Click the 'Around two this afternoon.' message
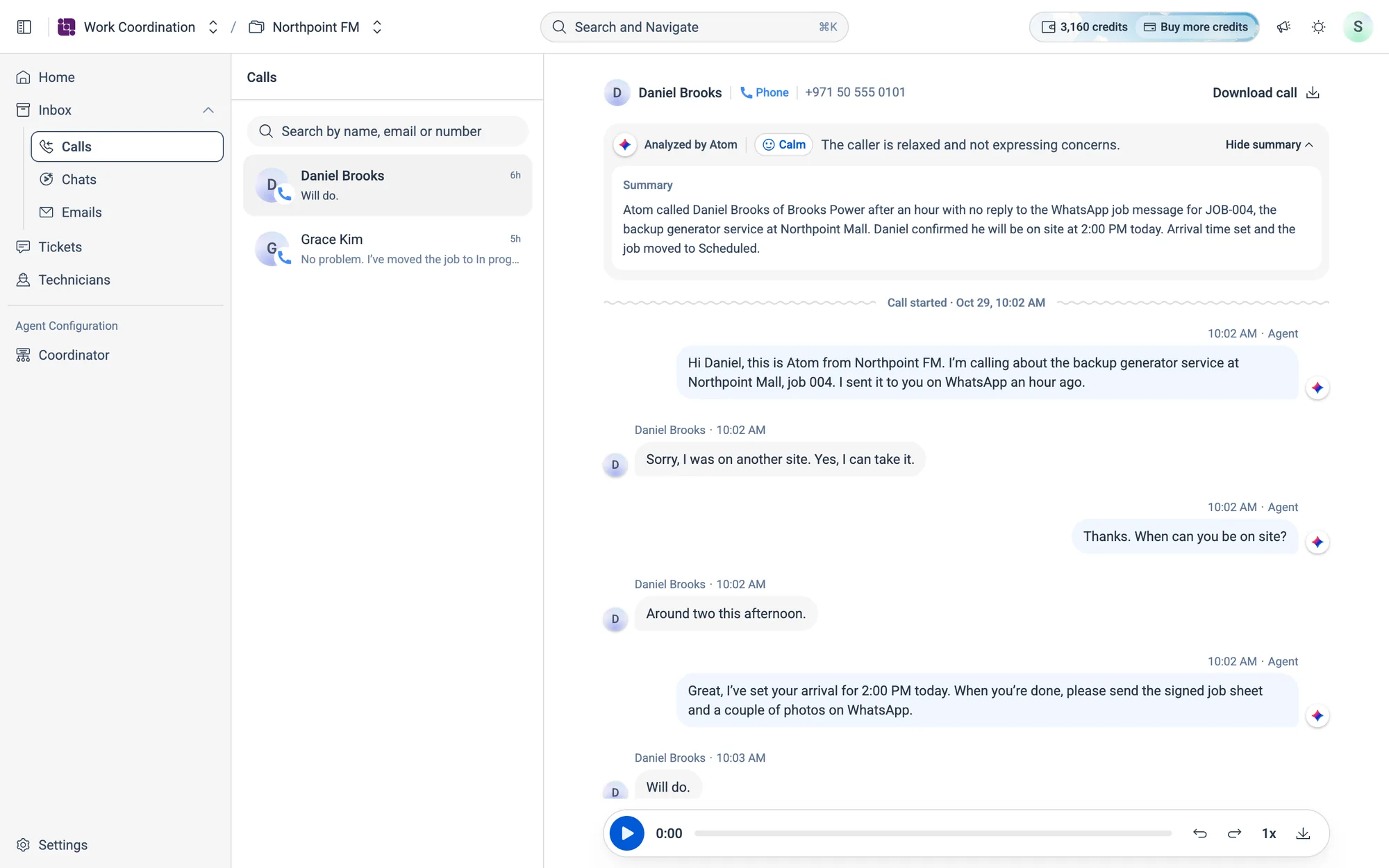The width and height of the screenshot is (1389, 868). [726, 614]
